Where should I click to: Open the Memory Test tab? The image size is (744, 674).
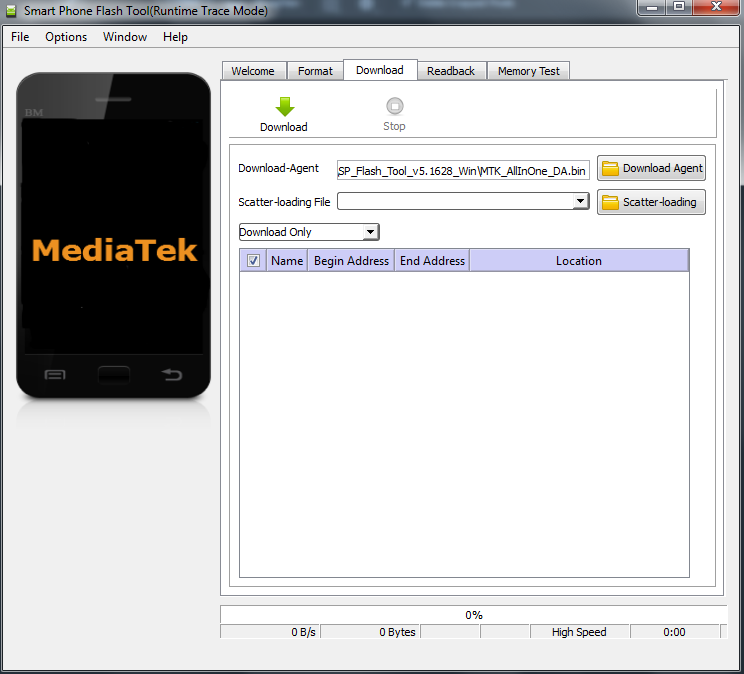[x=529, y=71]
